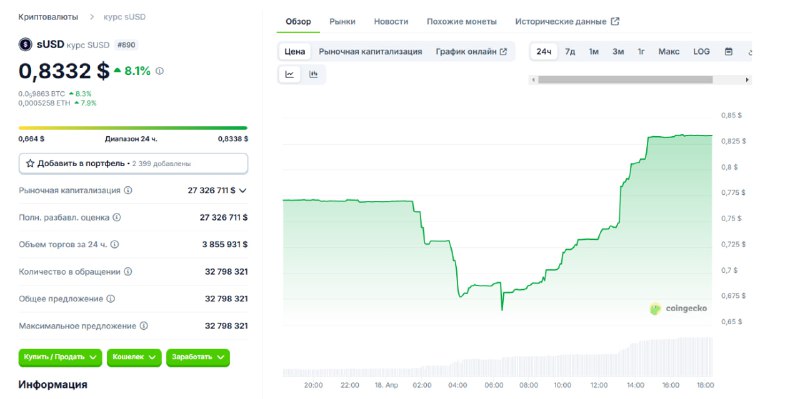Image resolution: width=800 pixels, height=399 pixels.
Task: Expand the Купить / Продать dropdown
Action: click(x=60, y=357)
